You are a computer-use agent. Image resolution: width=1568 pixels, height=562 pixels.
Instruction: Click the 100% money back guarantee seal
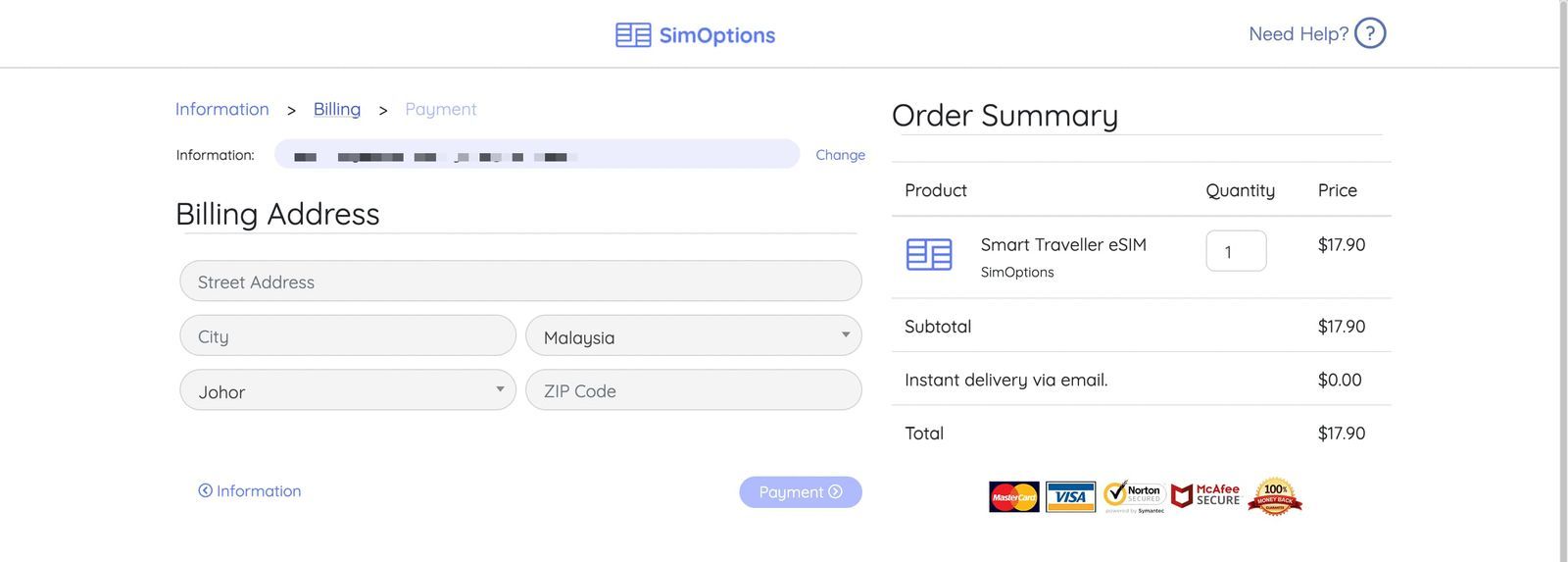point(1275,496)
